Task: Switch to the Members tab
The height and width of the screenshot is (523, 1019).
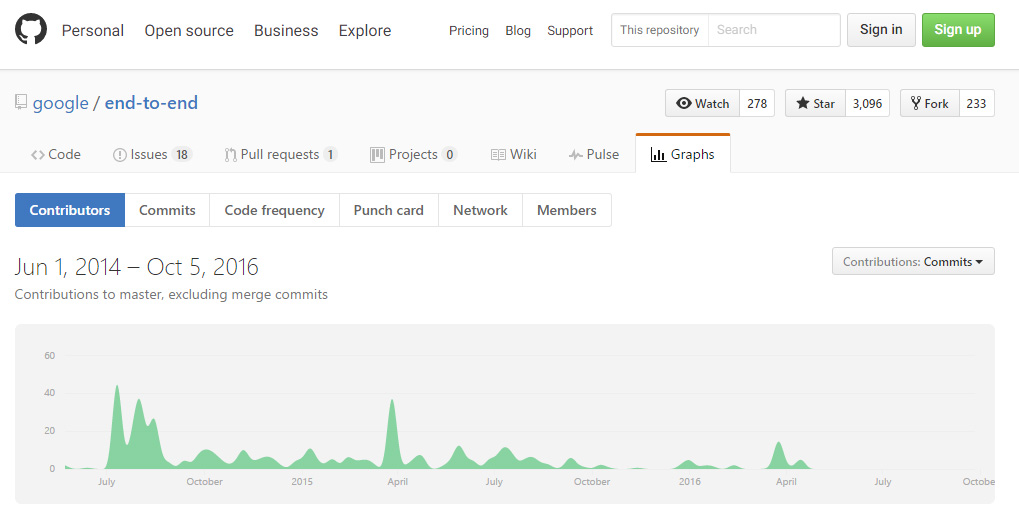Action: [x=567, y=210]
